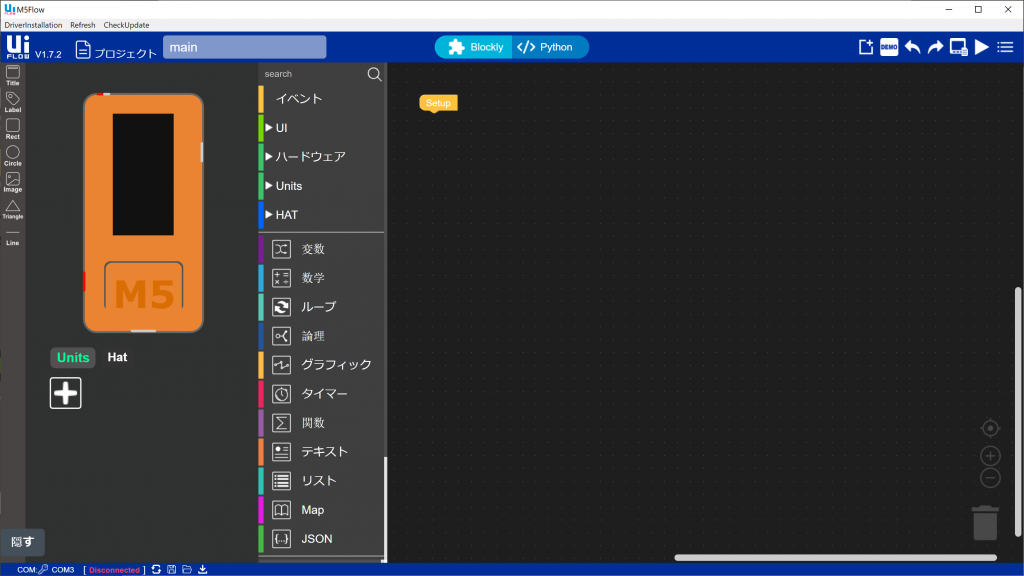Click the plus button to add a Unit

[65, 392]
